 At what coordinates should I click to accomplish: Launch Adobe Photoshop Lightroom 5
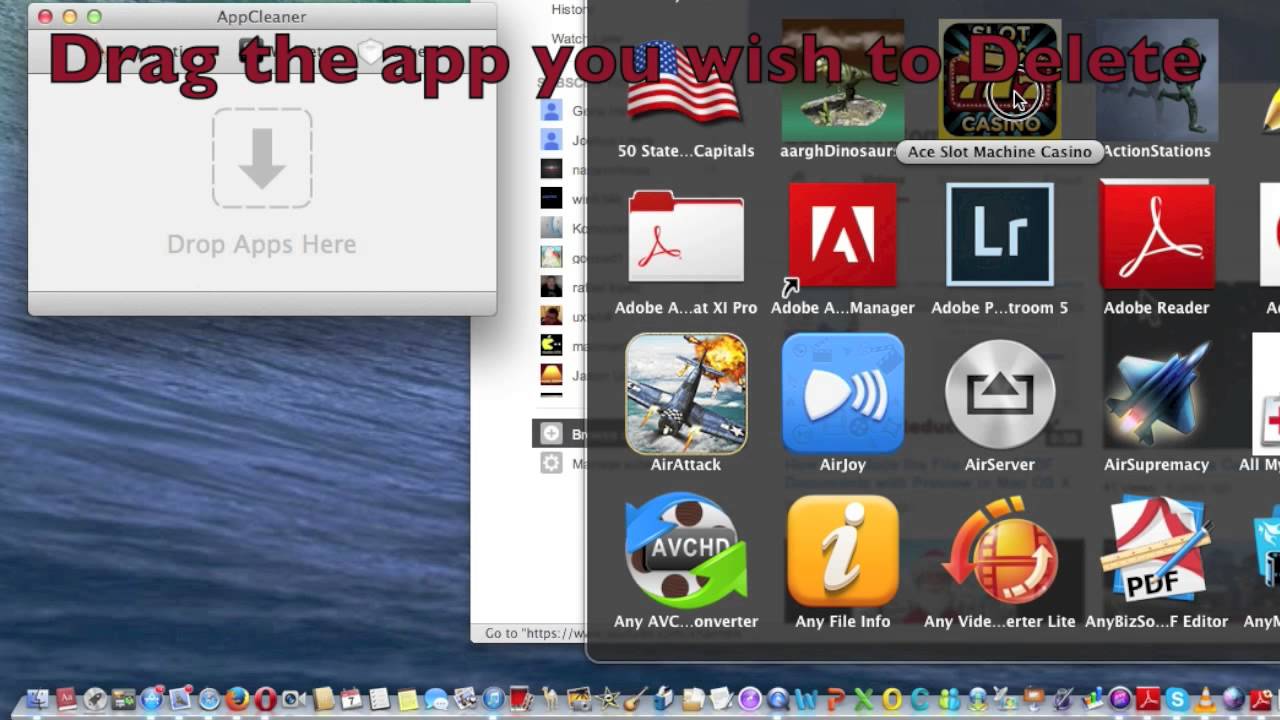tap(1000, 235)
